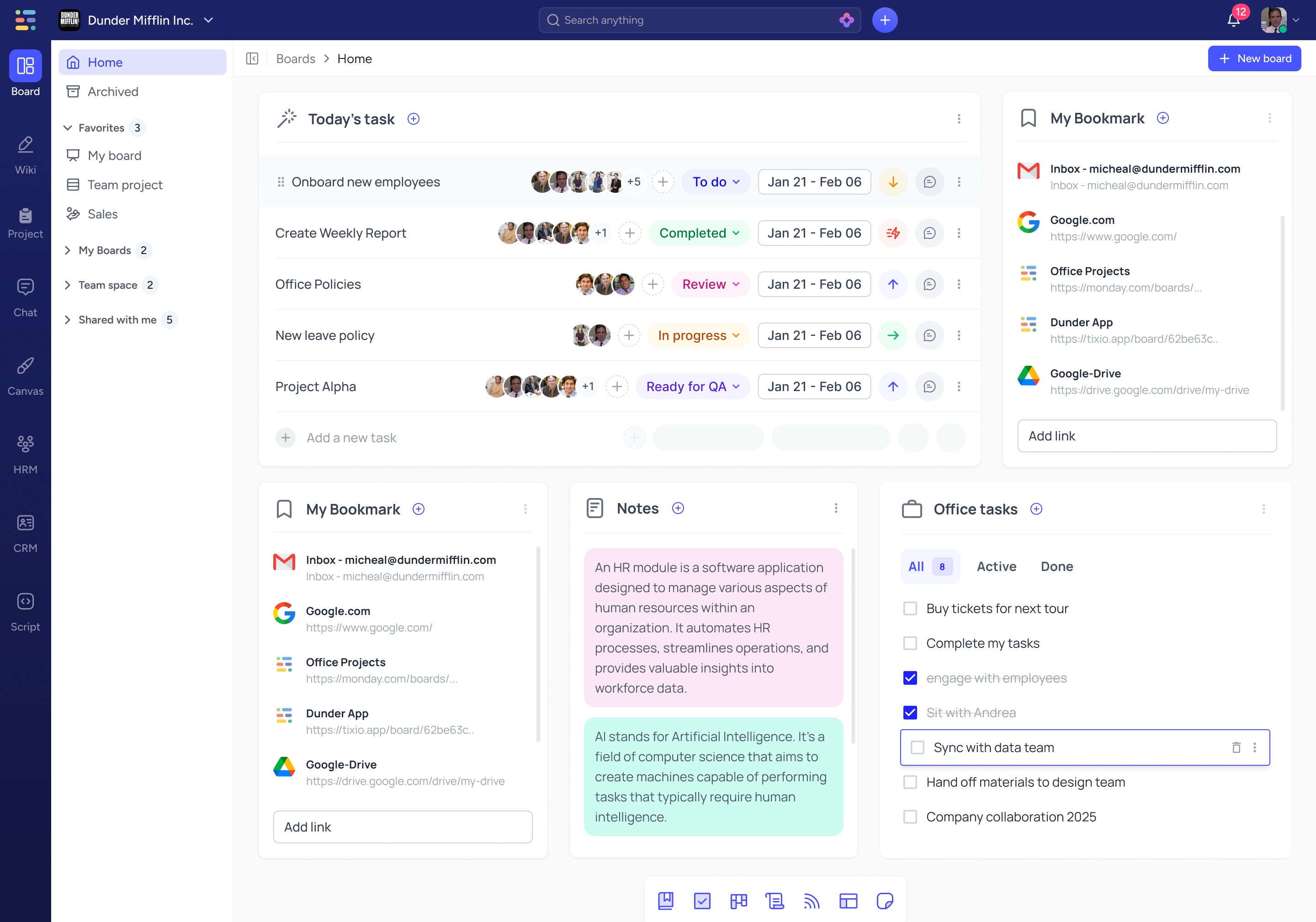This screenshot has width=1316, height=922.
Task: Open the To do status dropdown
Action: click(715, 182)
